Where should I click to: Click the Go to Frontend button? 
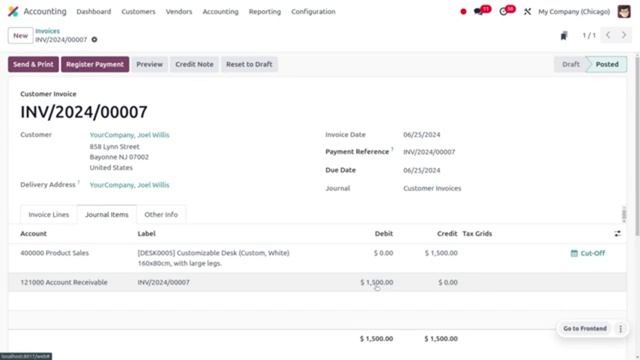(x=585, y=329)
